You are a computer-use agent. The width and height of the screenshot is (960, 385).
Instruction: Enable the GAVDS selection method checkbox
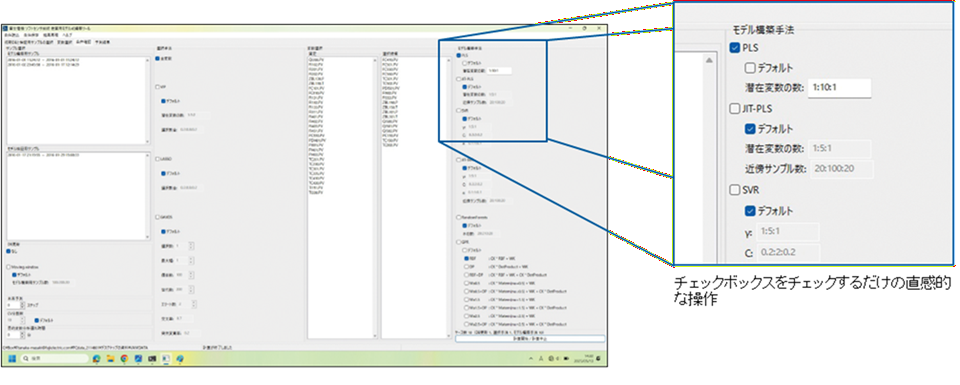click(158, 216)
